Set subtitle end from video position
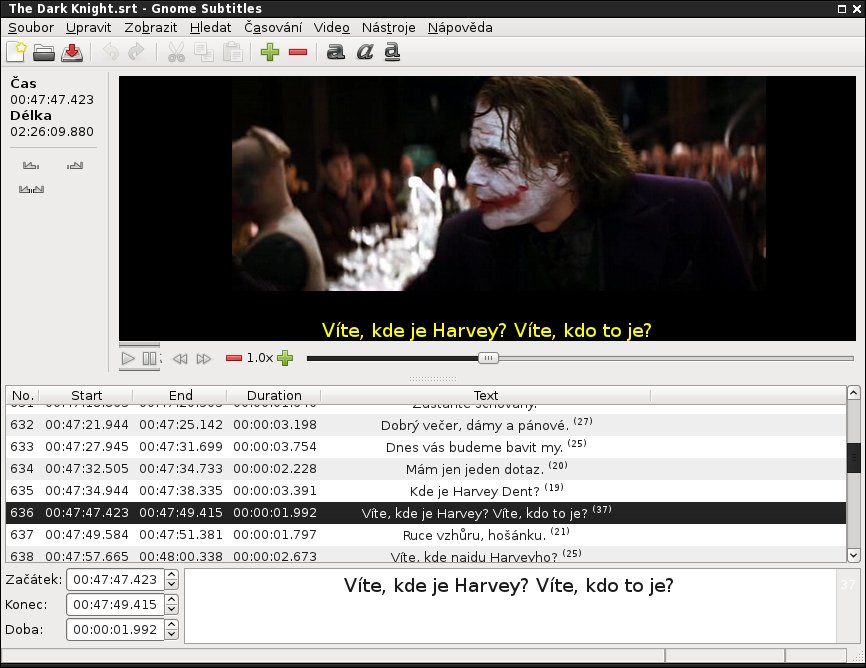This screenshot has width=866, height=668. (x=75, y=165)
